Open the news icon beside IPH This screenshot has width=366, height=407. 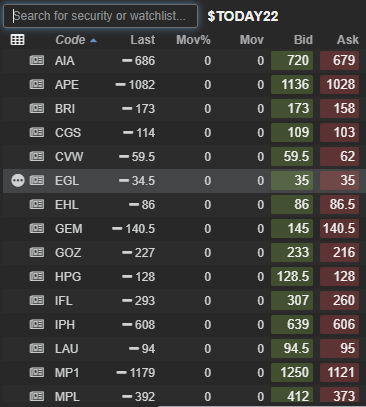click(x=37, y=324)
